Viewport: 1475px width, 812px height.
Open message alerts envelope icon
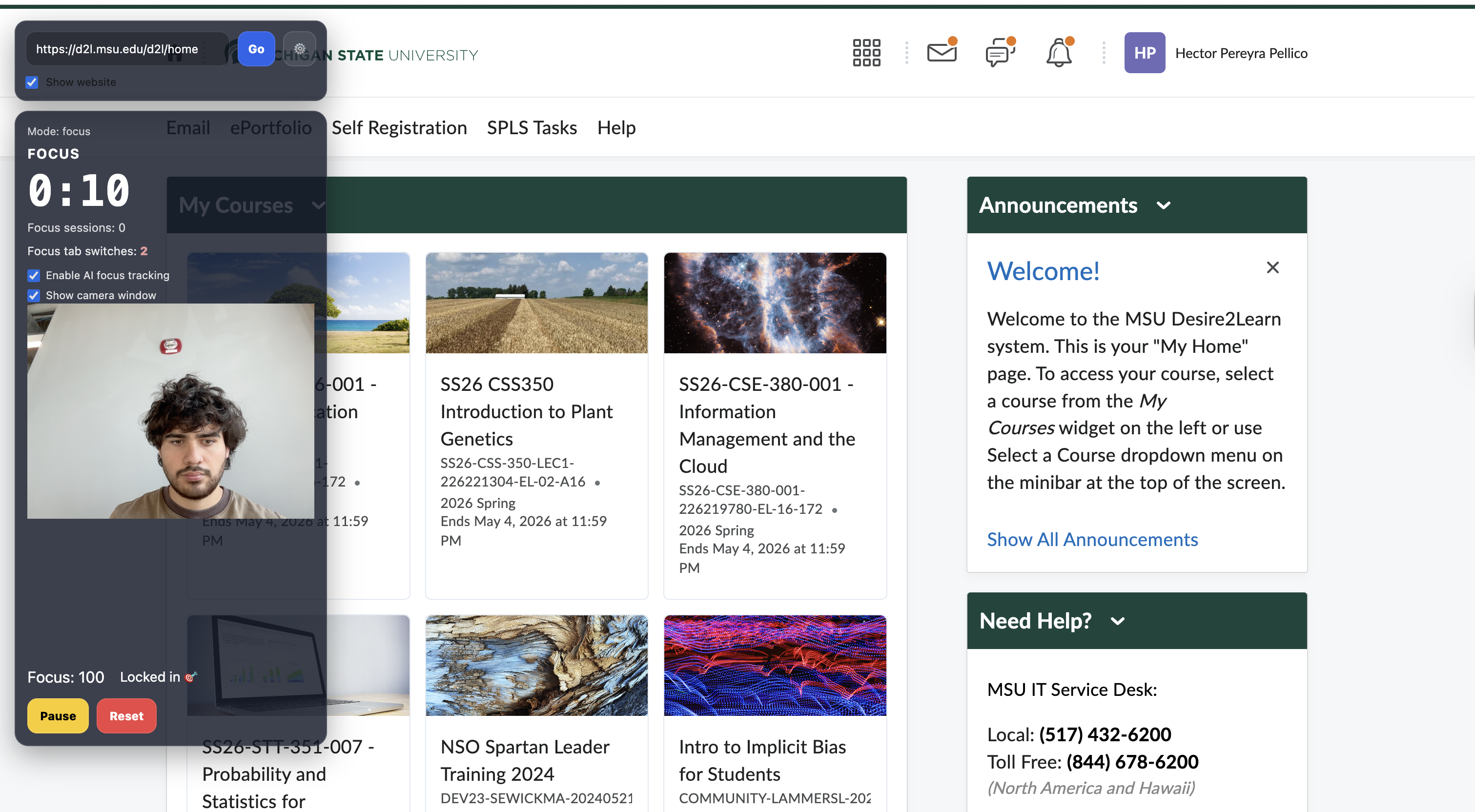(x=942, y=53)
